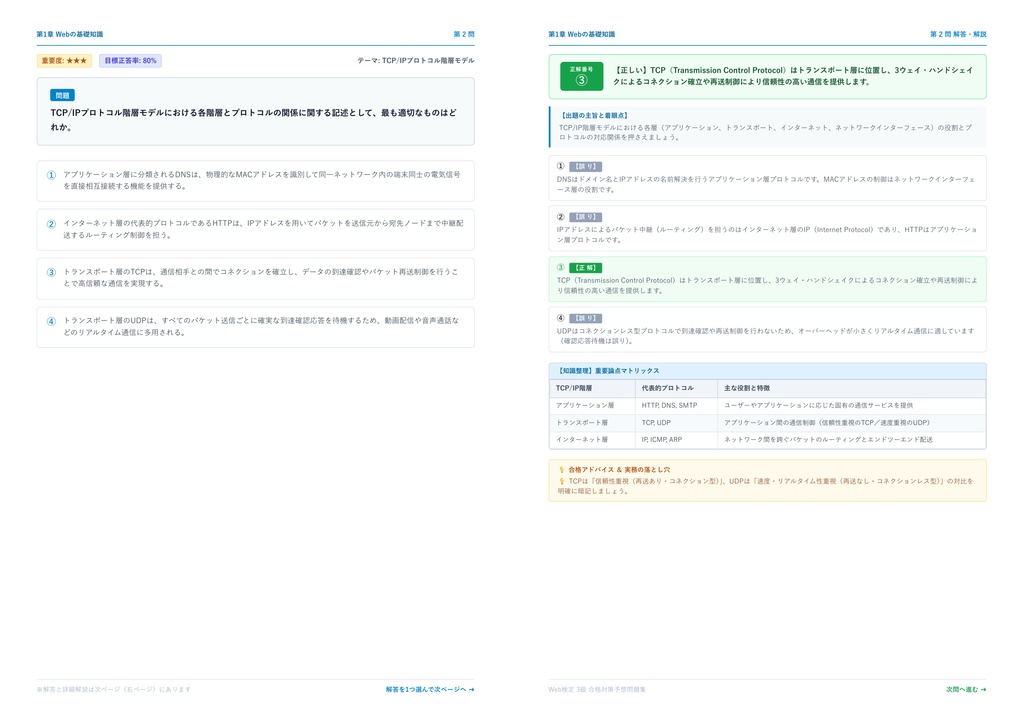1024x724 pixels.
Task: Click the 【正しい】TCP (Transmission Control Protocol) summary text
Action: tap(793, 76)
